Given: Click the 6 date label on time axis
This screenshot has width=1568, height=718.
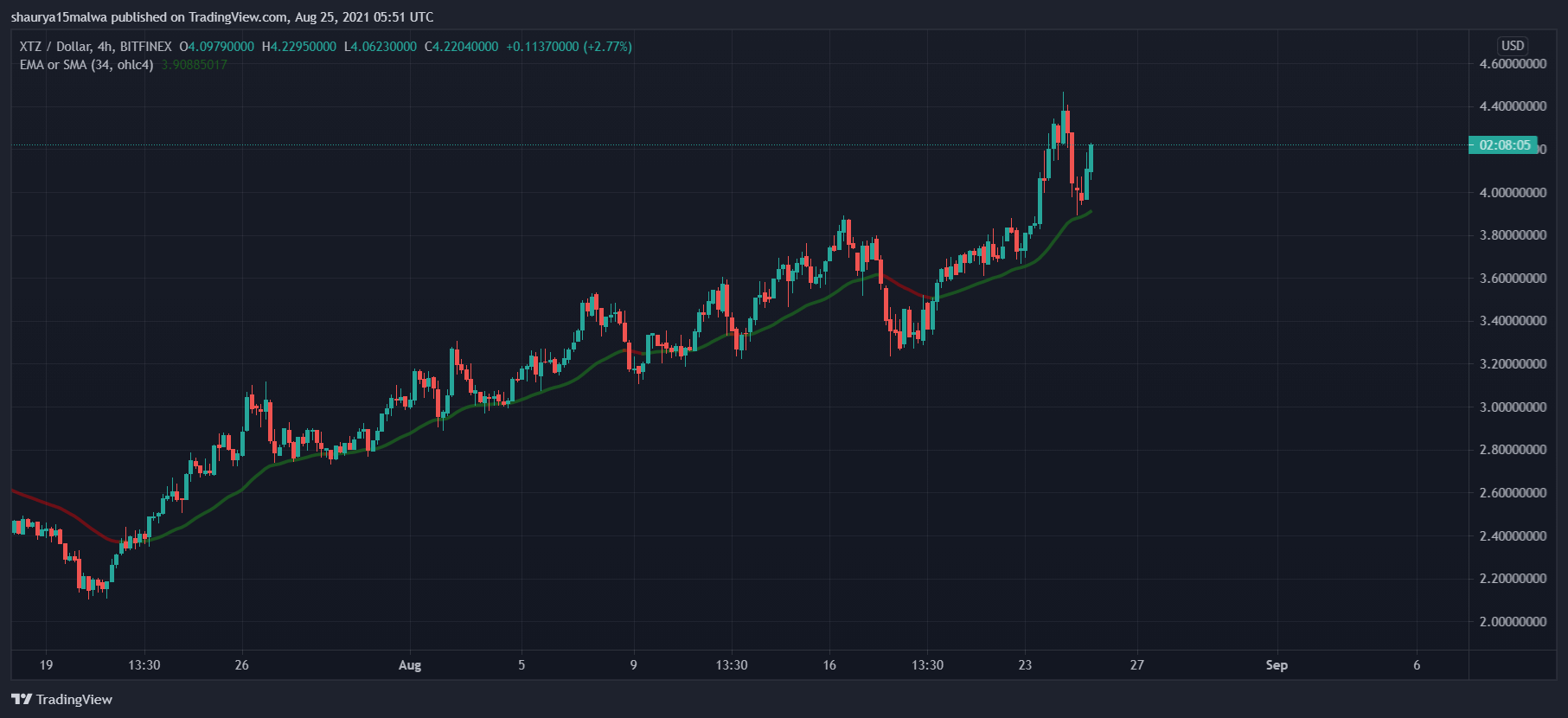Looking at the screenshot, I should 1417,665.
